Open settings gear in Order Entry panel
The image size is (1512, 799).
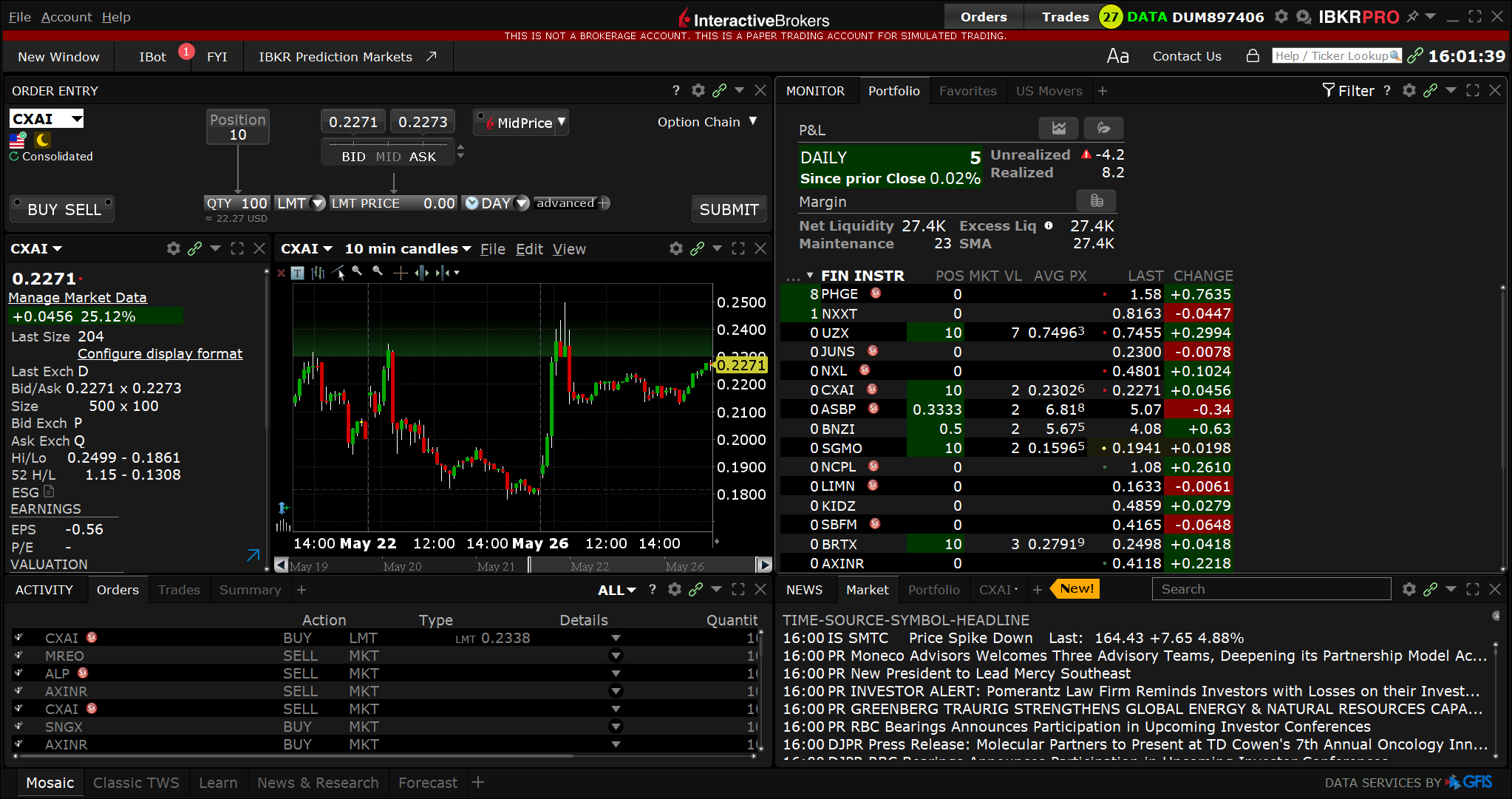[x=698, y=90]
